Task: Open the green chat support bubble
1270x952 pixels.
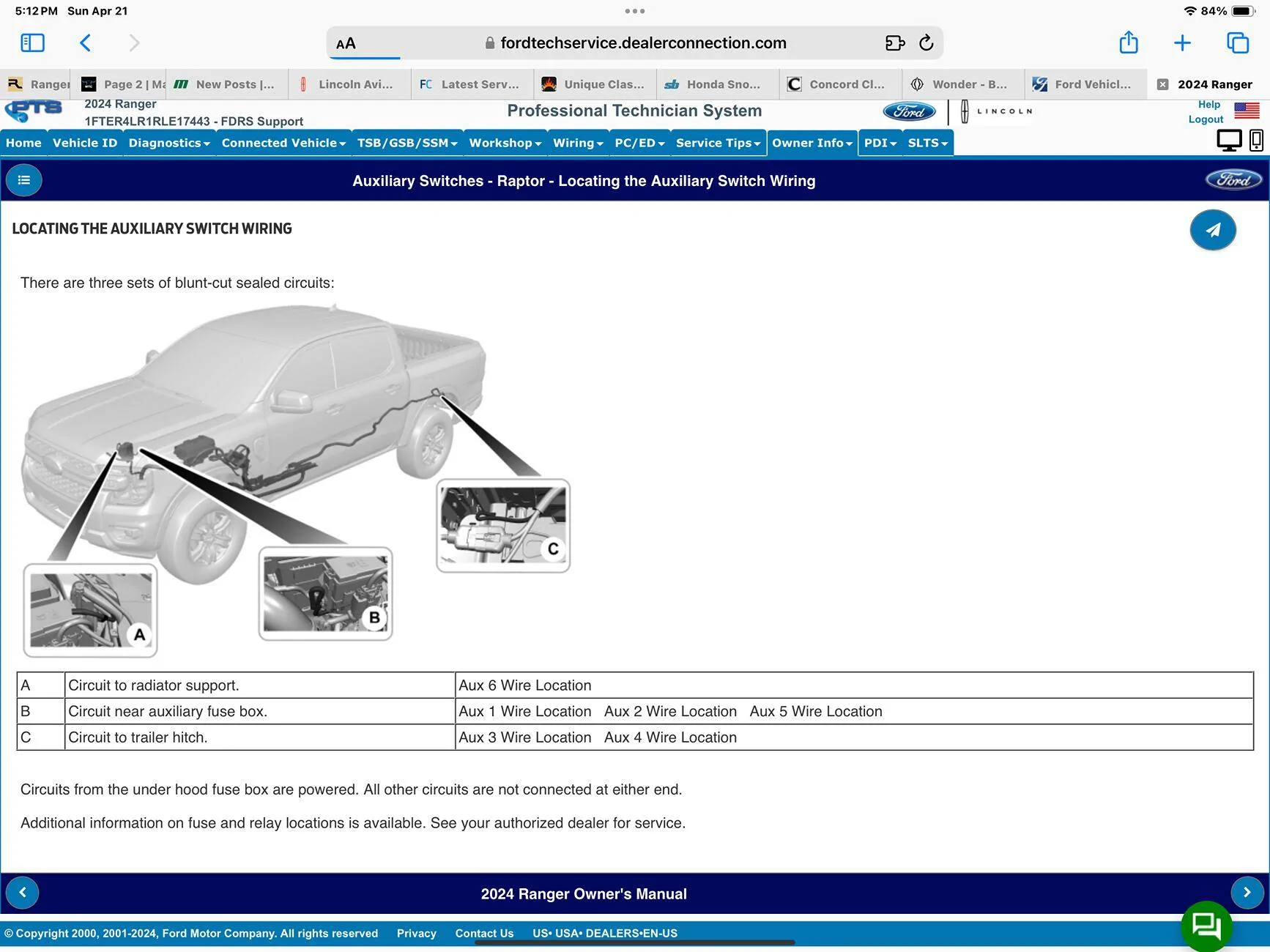Action: coord(1206,925)
